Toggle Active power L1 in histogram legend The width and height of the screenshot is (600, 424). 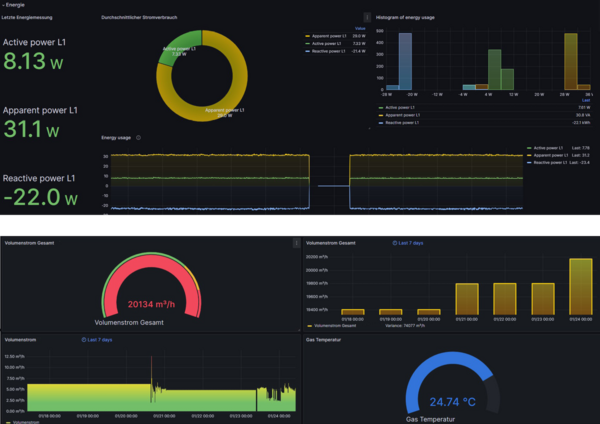pyautogui.click(x=400, y=108)
